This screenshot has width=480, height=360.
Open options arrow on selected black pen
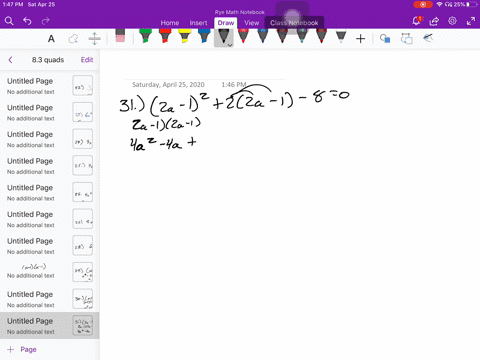(230, 45)
